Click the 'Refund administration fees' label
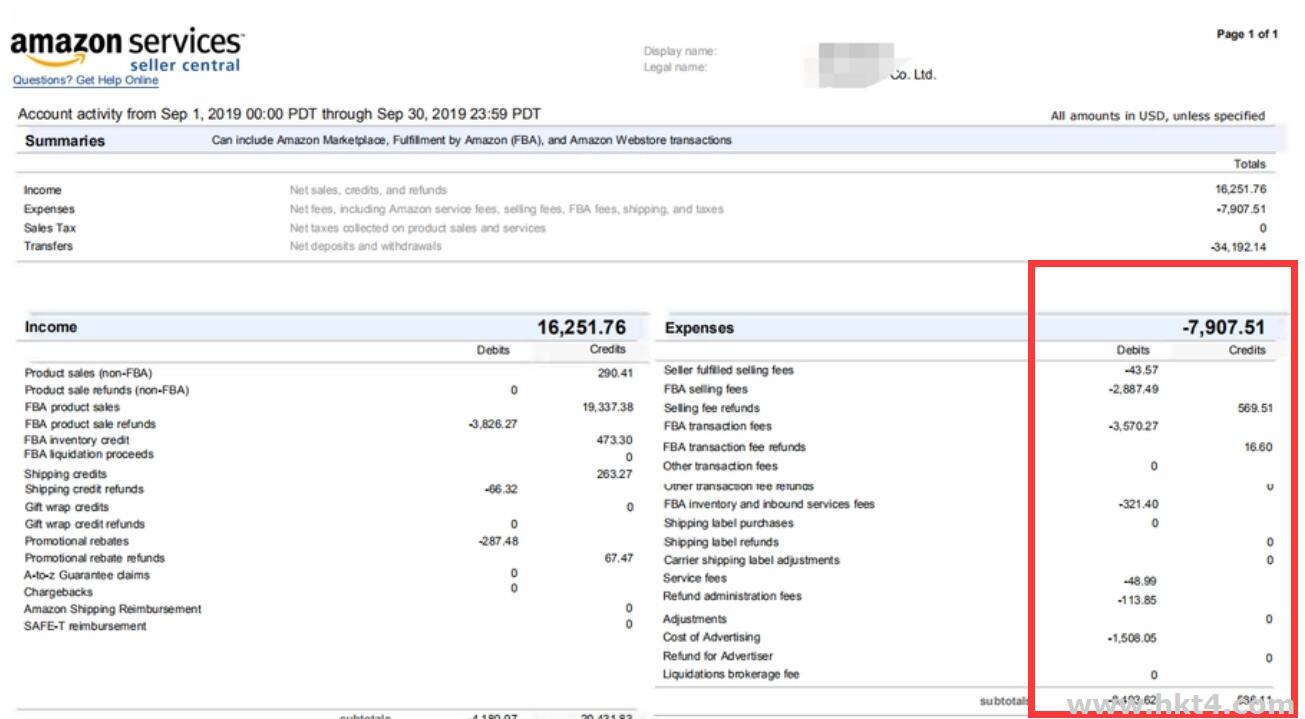The width and height of the screenshot is (1305, 719). click(732, 596)
